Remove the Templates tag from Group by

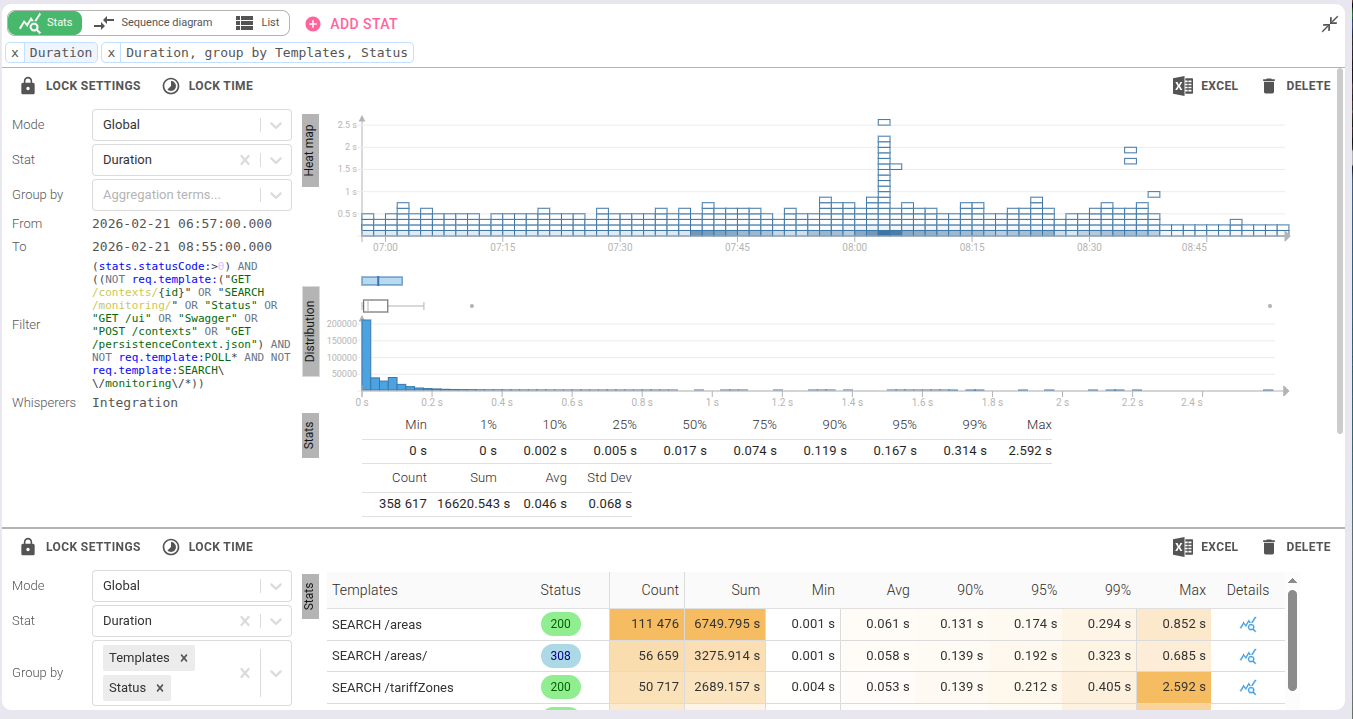click(184, 658)
